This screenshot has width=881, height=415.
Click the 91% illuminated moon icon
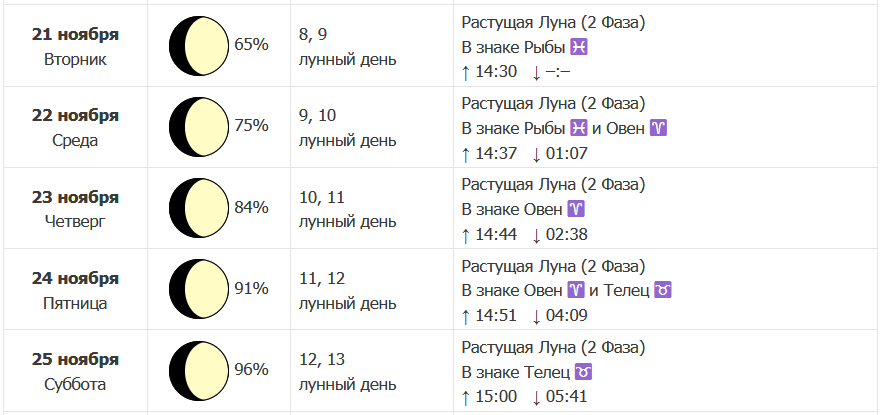tap(199, 289)
